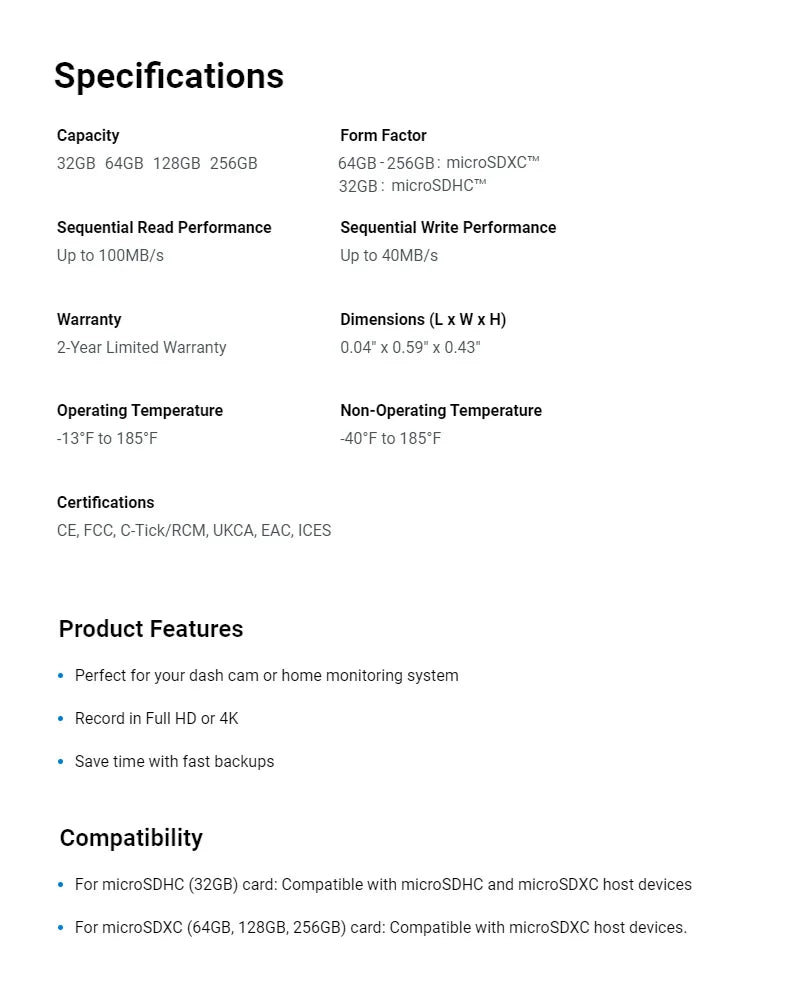Click the Up to 40MB/s value

pyautogui.click(x=389, y=255)
